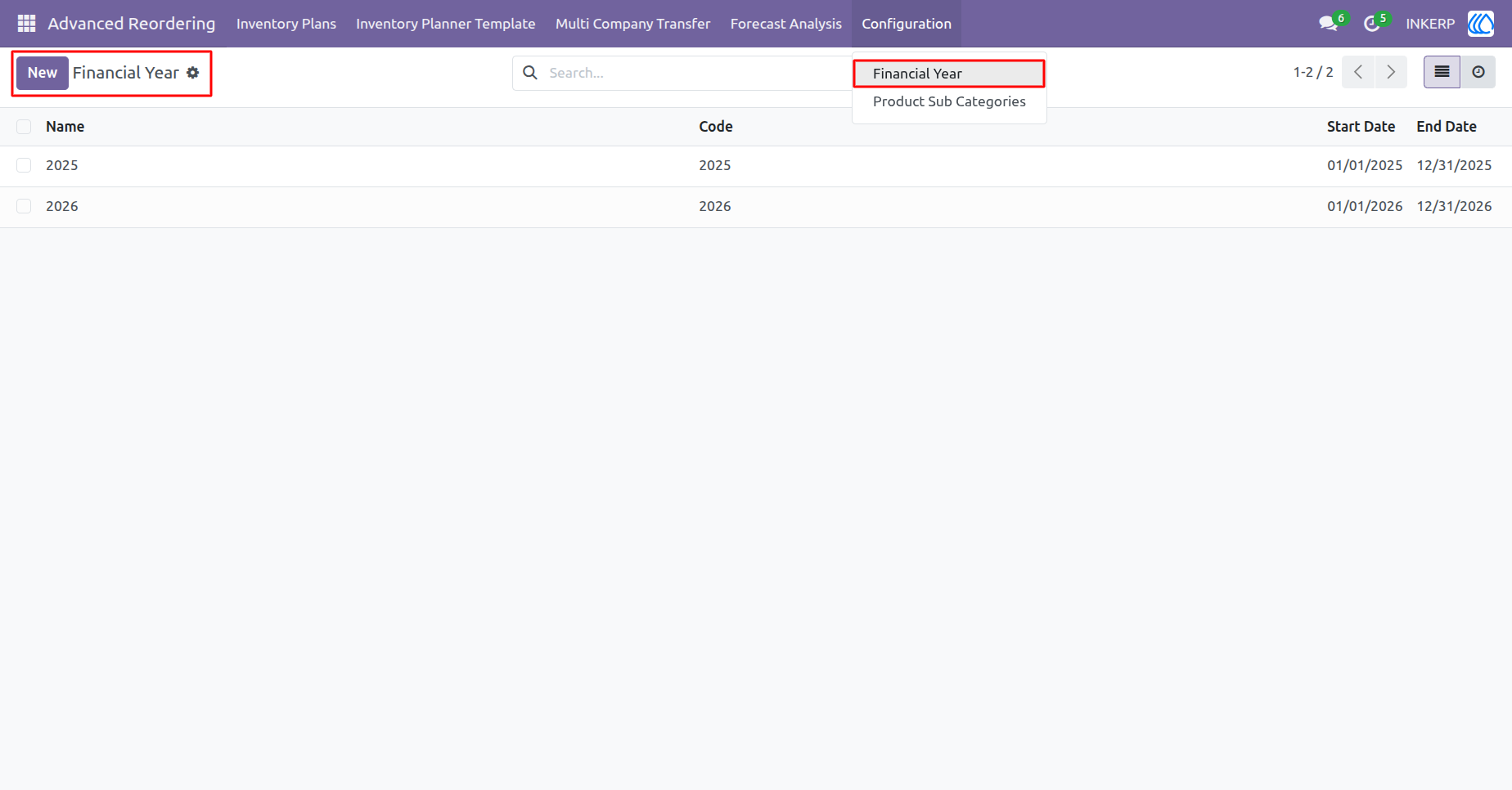Tick the checkbox for row 2026

(24, 206)
